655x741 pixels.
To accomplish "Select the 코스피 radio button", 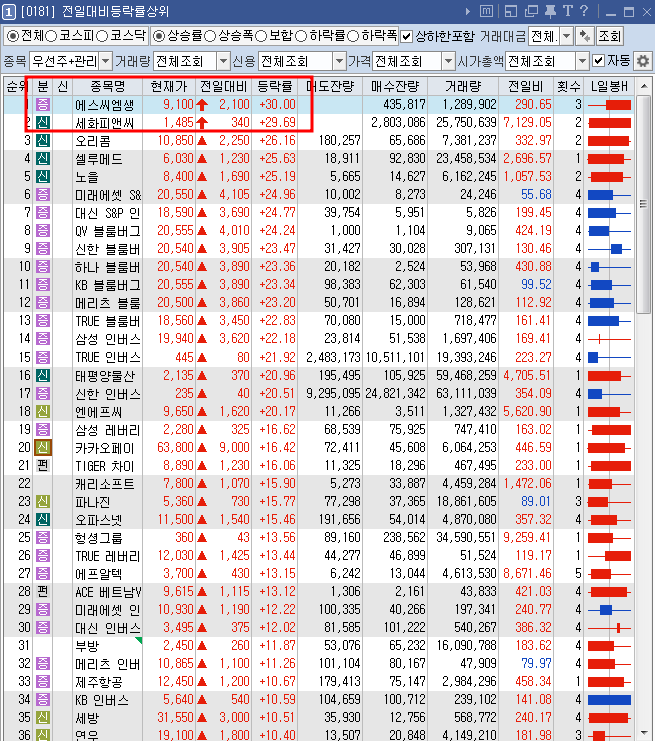I will tap(52, 36).
